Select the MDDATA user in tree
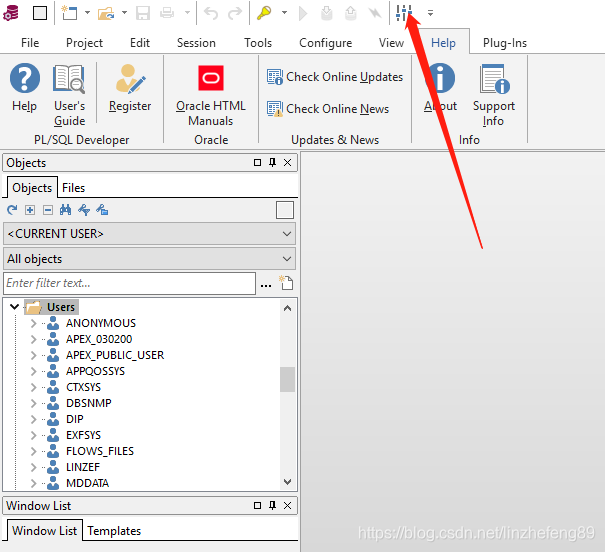 coord(87,483)
